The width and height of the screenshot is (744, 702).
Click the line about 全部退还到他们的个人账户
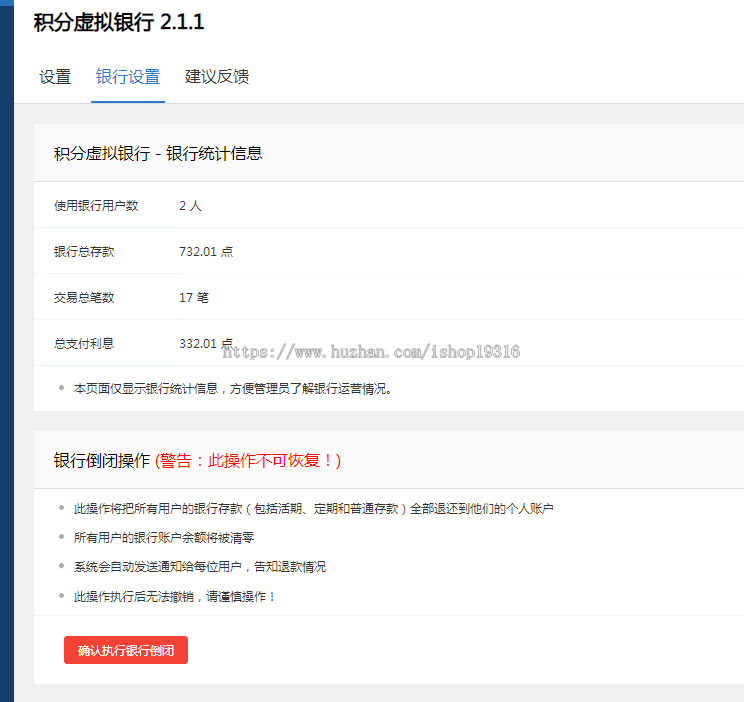[x=313, y=509]
